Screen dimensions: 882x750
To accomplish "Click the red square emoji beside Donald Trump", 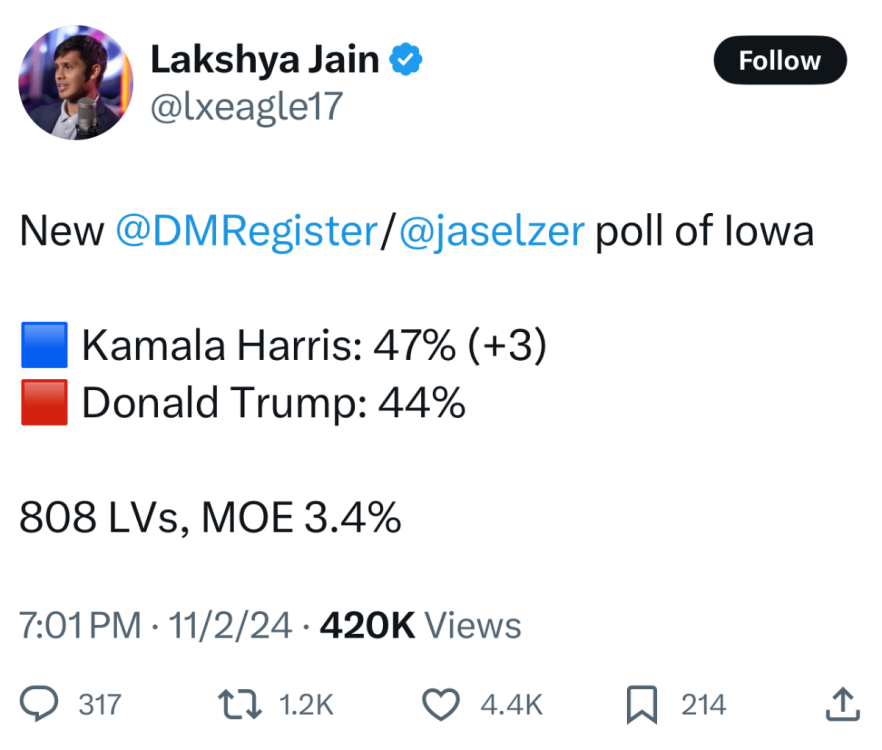I will point(44,402).
